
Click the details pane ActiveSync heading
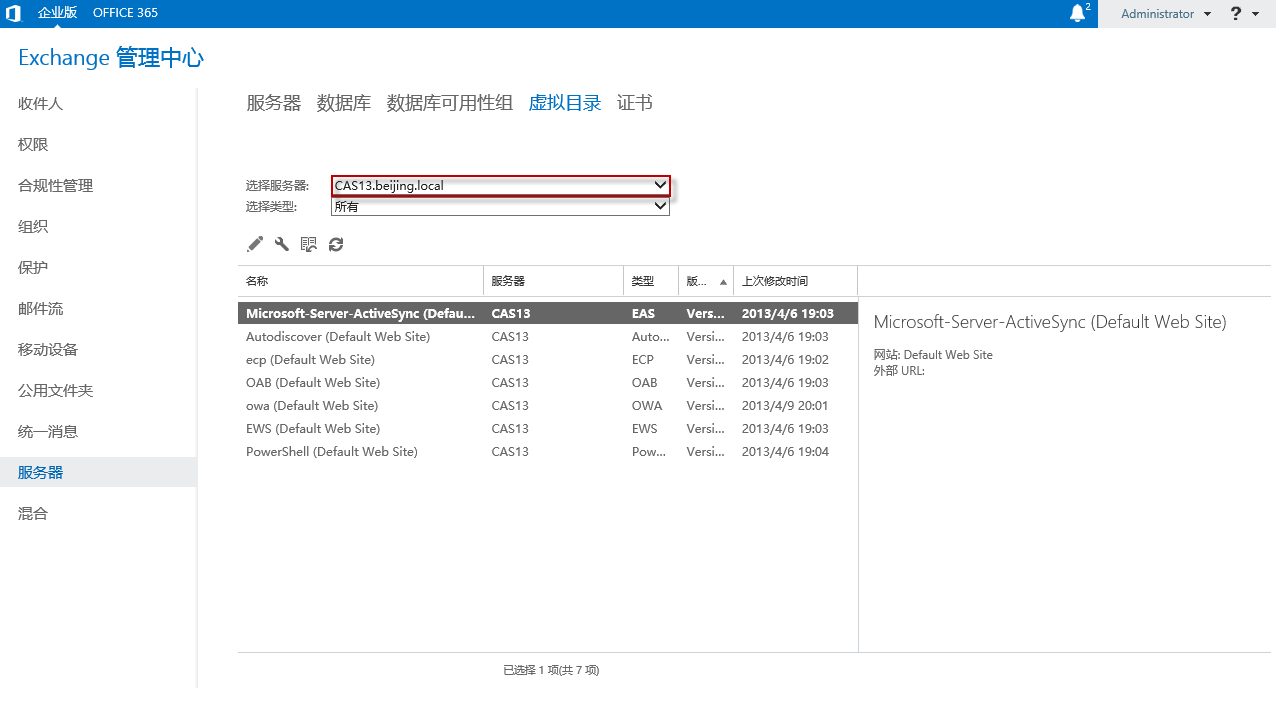(1050, 322)
